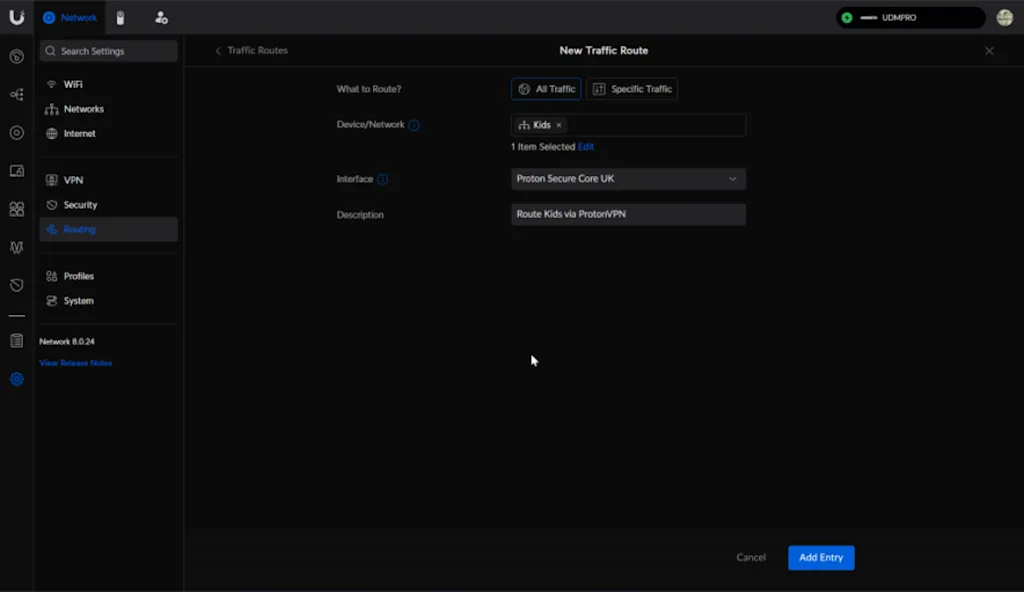Click the New Traffic Route title

pos(603,50)
